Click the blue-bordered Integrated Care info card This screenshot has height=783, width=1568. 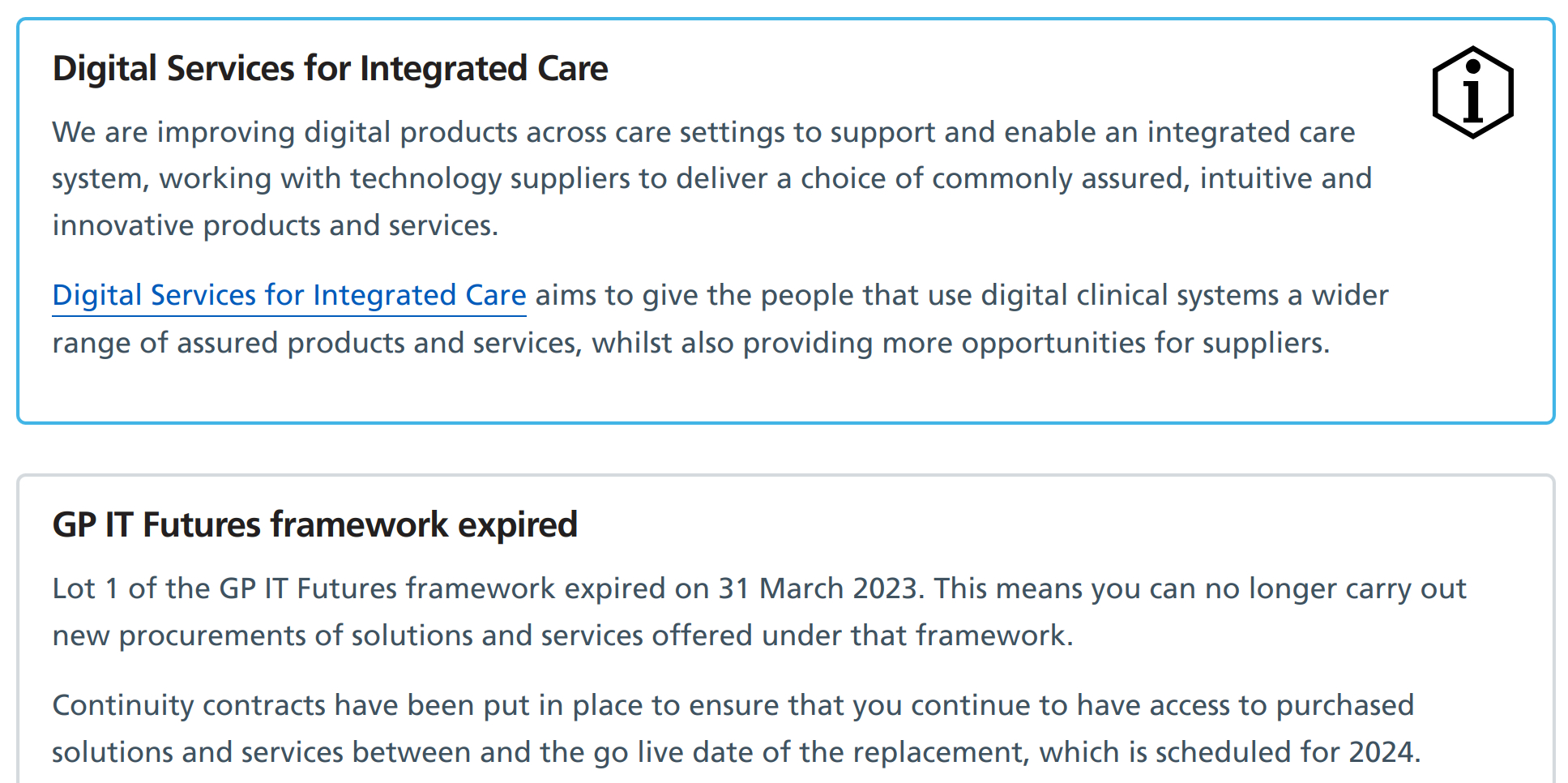coord(784,389)
